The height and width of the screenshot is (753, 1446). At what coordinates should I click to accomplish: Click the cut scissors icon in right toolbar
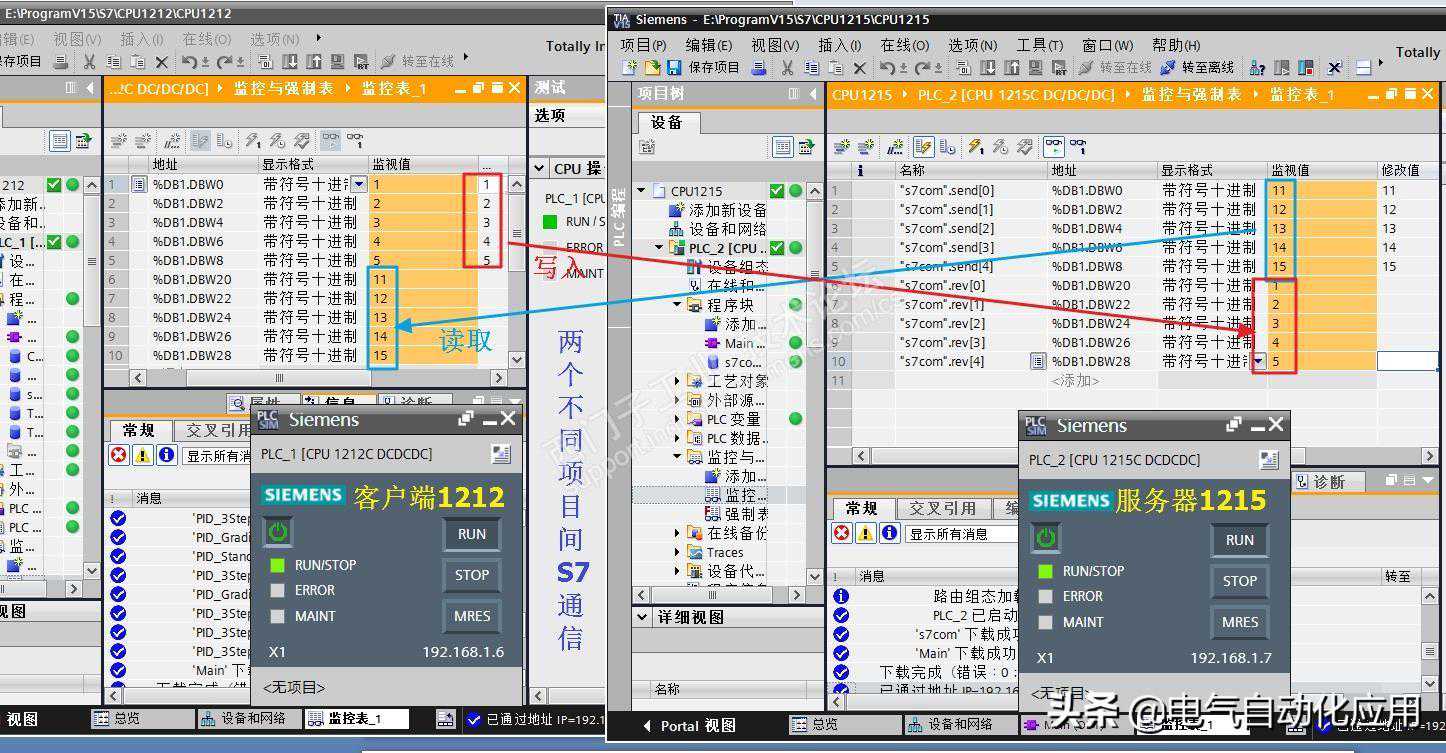787,68
